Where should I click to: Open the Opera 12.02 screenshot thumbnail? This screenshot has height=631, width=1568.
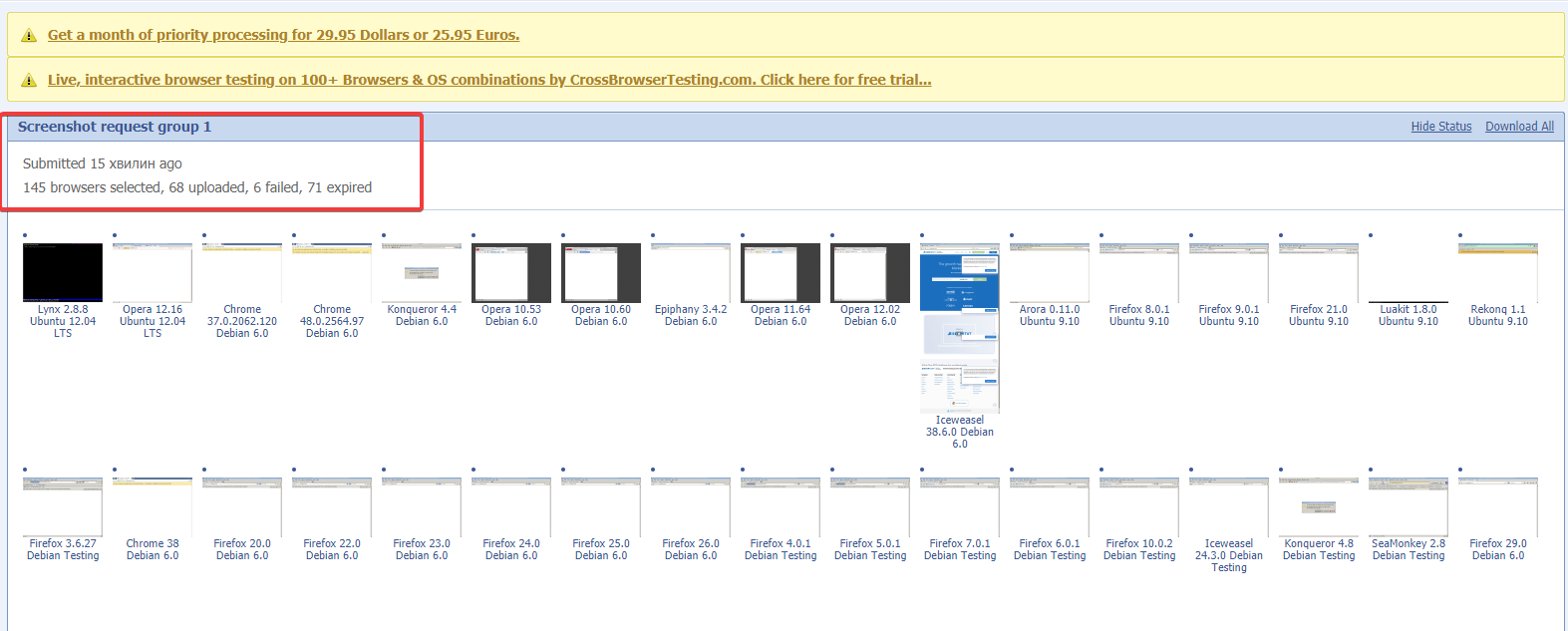coord(870,272)
